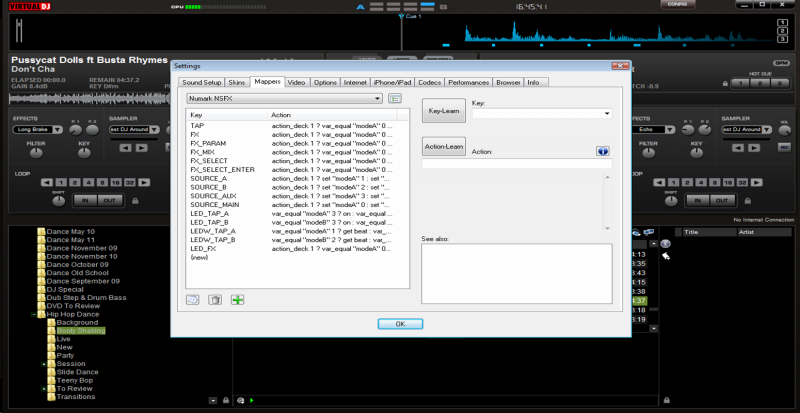The image size is (800, 413).
Task: Click the green plus add-mapping icon
Action: (237, 300)
